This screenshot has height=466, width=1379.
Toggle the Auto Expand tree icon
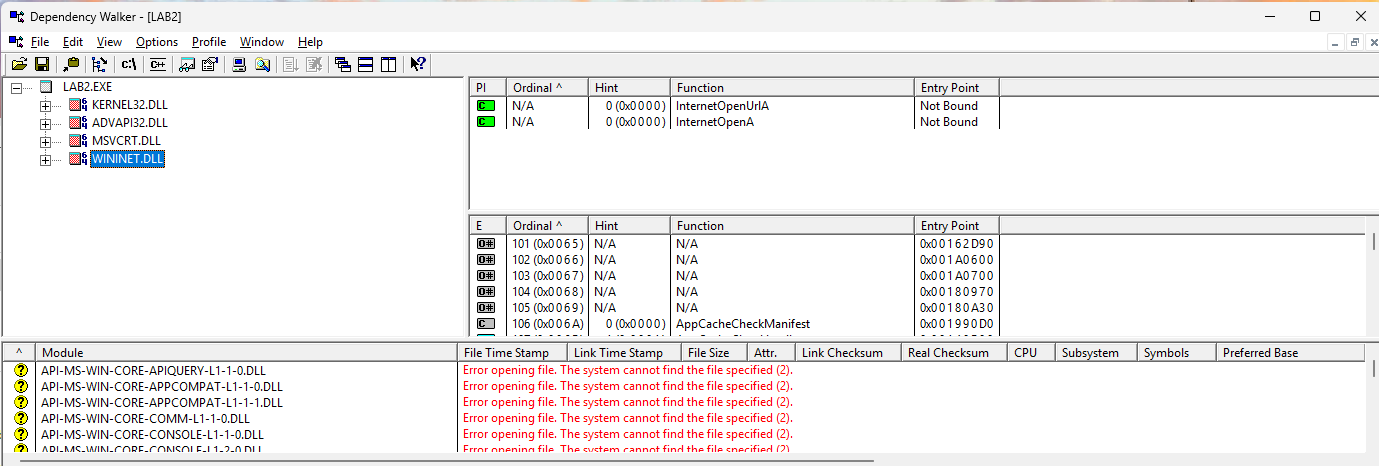click(99, 64)
